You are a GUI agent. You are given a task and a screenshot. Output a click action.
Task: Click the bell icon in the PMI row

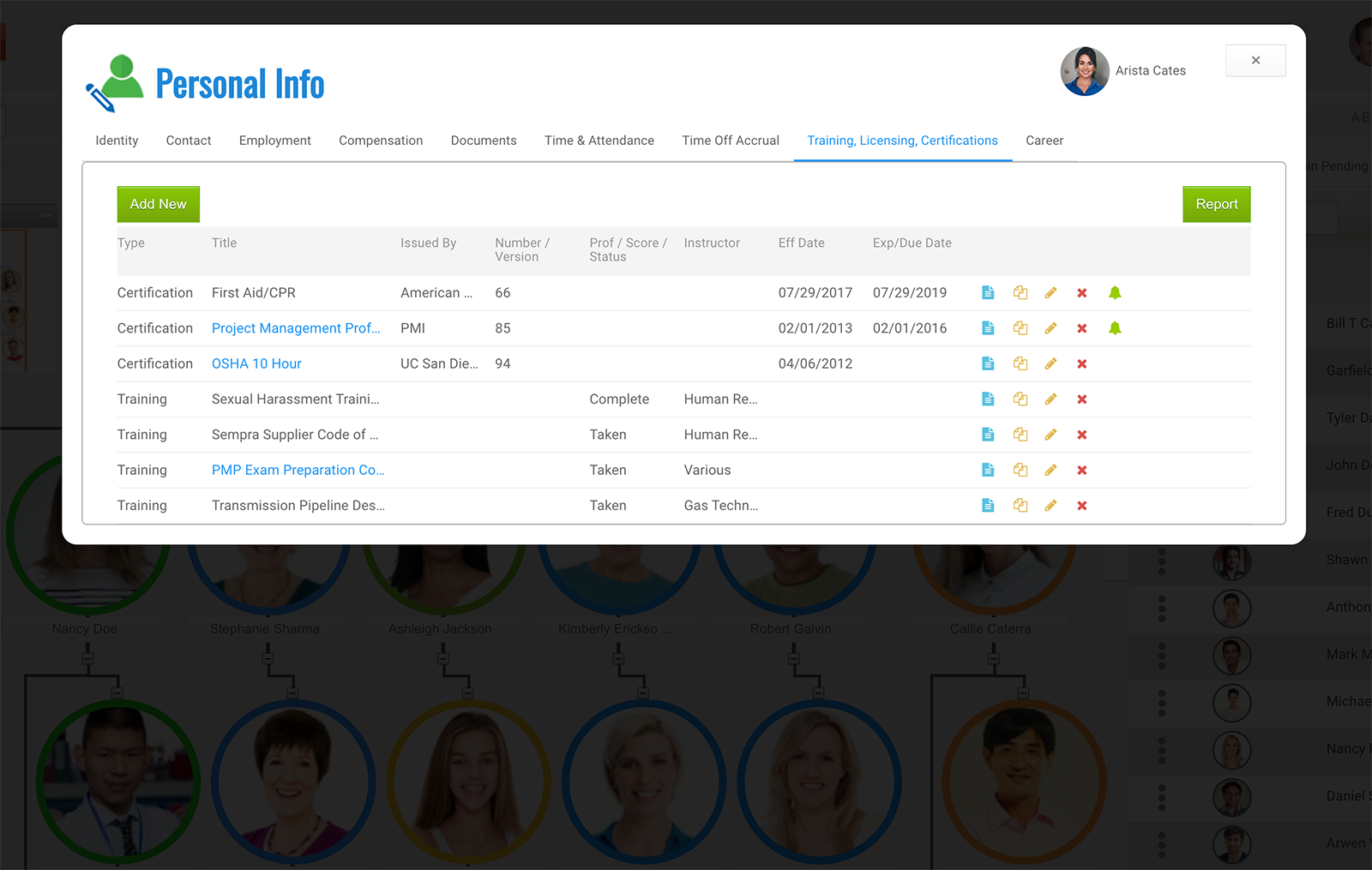pos(1115,328)
